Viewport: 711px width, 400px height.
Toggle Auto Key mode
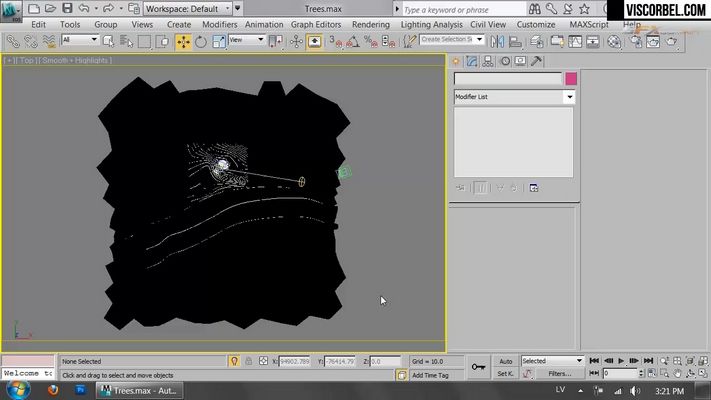[505, 361]
